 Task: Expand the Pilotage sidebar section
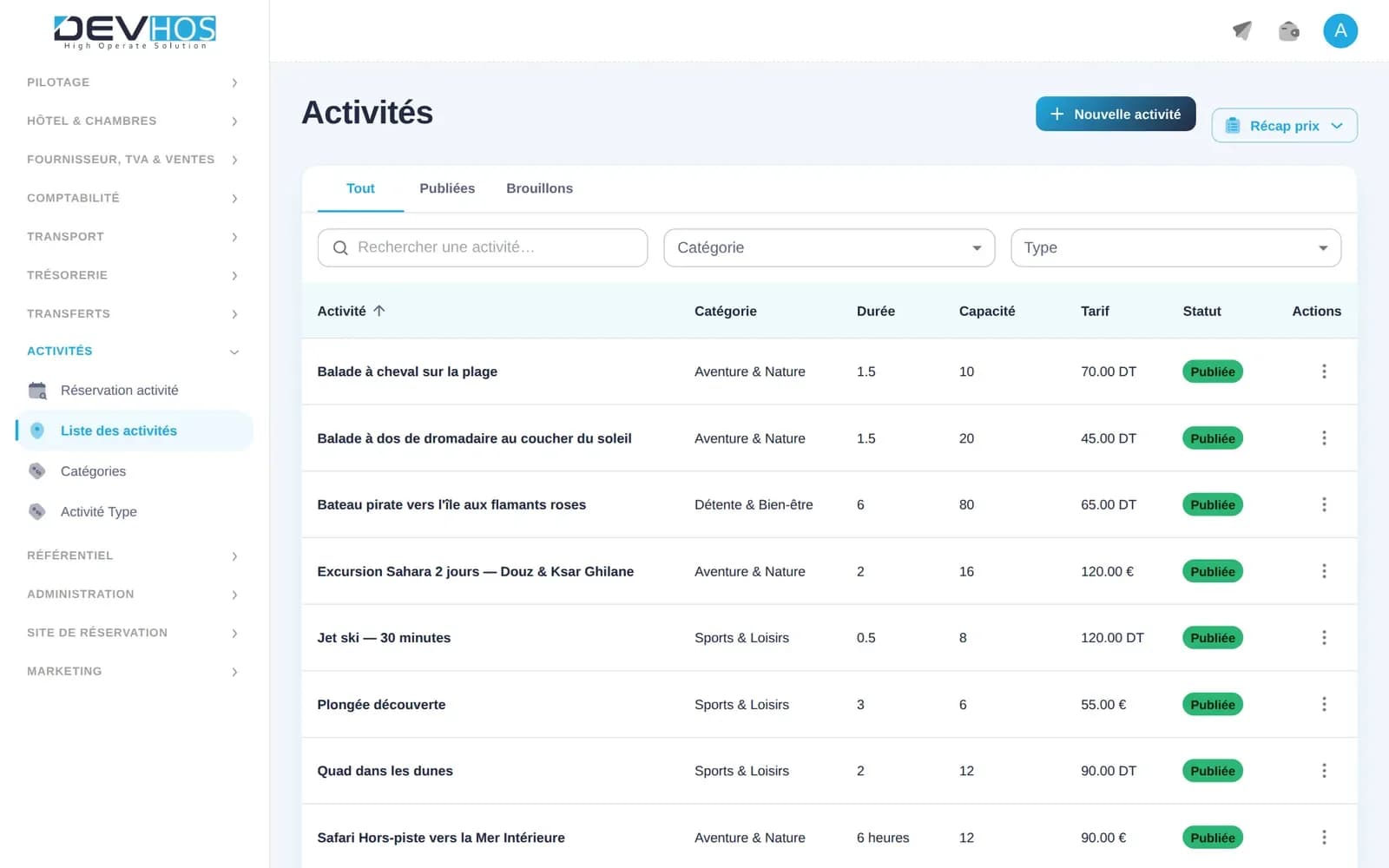(x=132, y=82)
